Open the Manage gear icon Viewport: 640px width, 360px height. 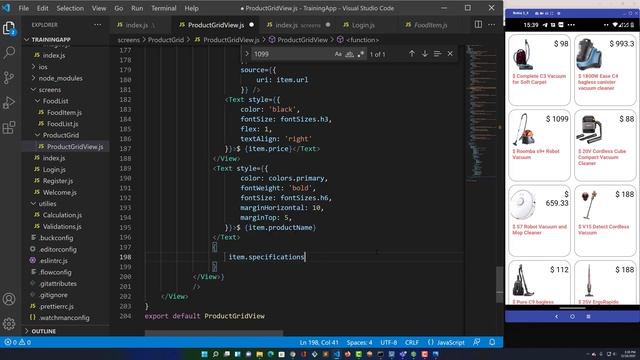pos(9,324)
